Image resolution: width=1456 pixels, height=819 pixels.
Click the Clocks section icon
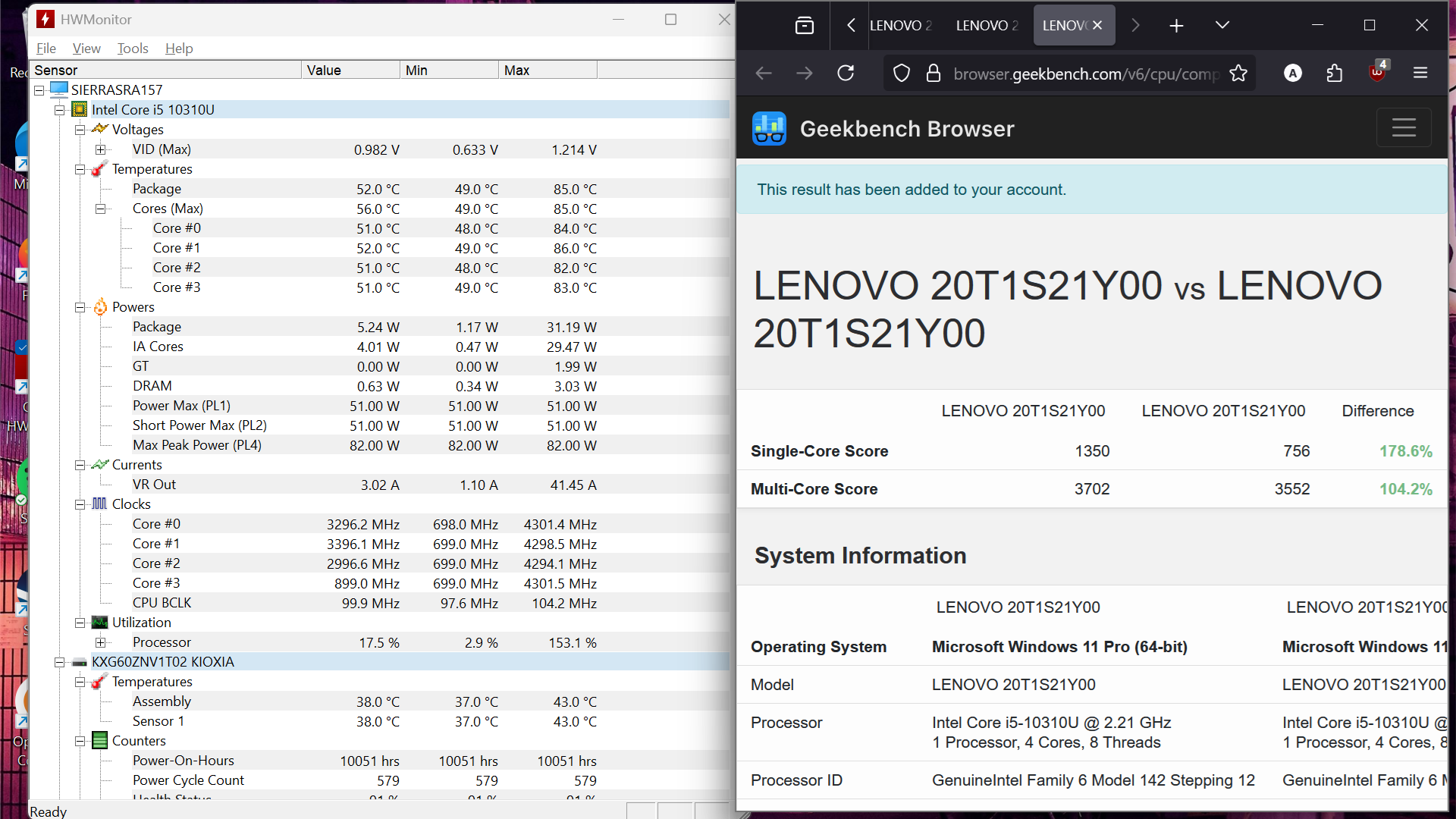[99, 504]
